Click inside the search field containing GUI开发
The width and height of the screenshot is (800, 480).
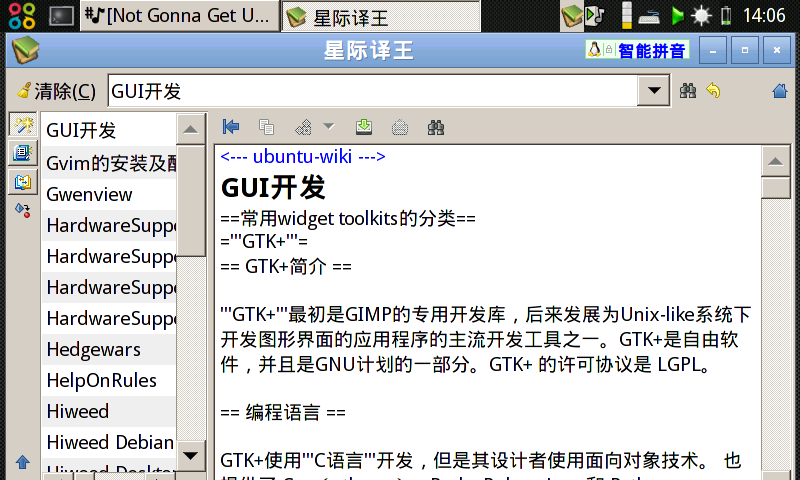pos(372,91)
